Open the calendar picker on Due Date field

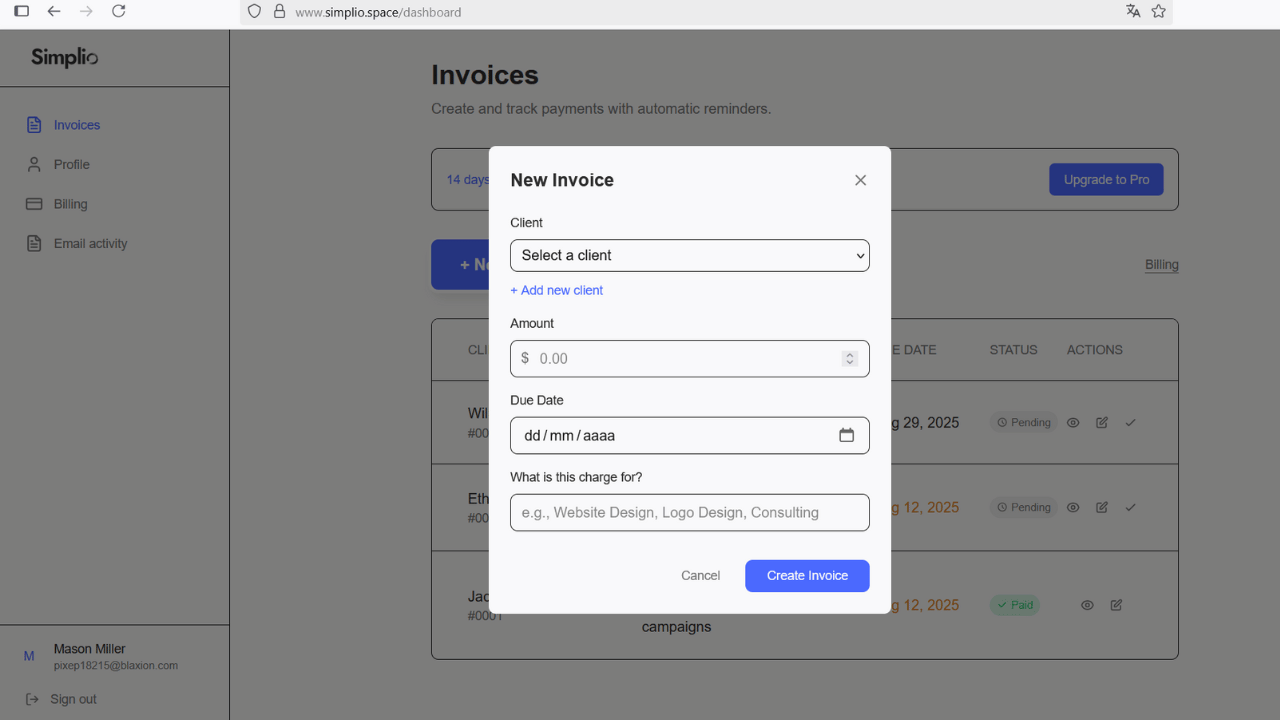[846, 435]
